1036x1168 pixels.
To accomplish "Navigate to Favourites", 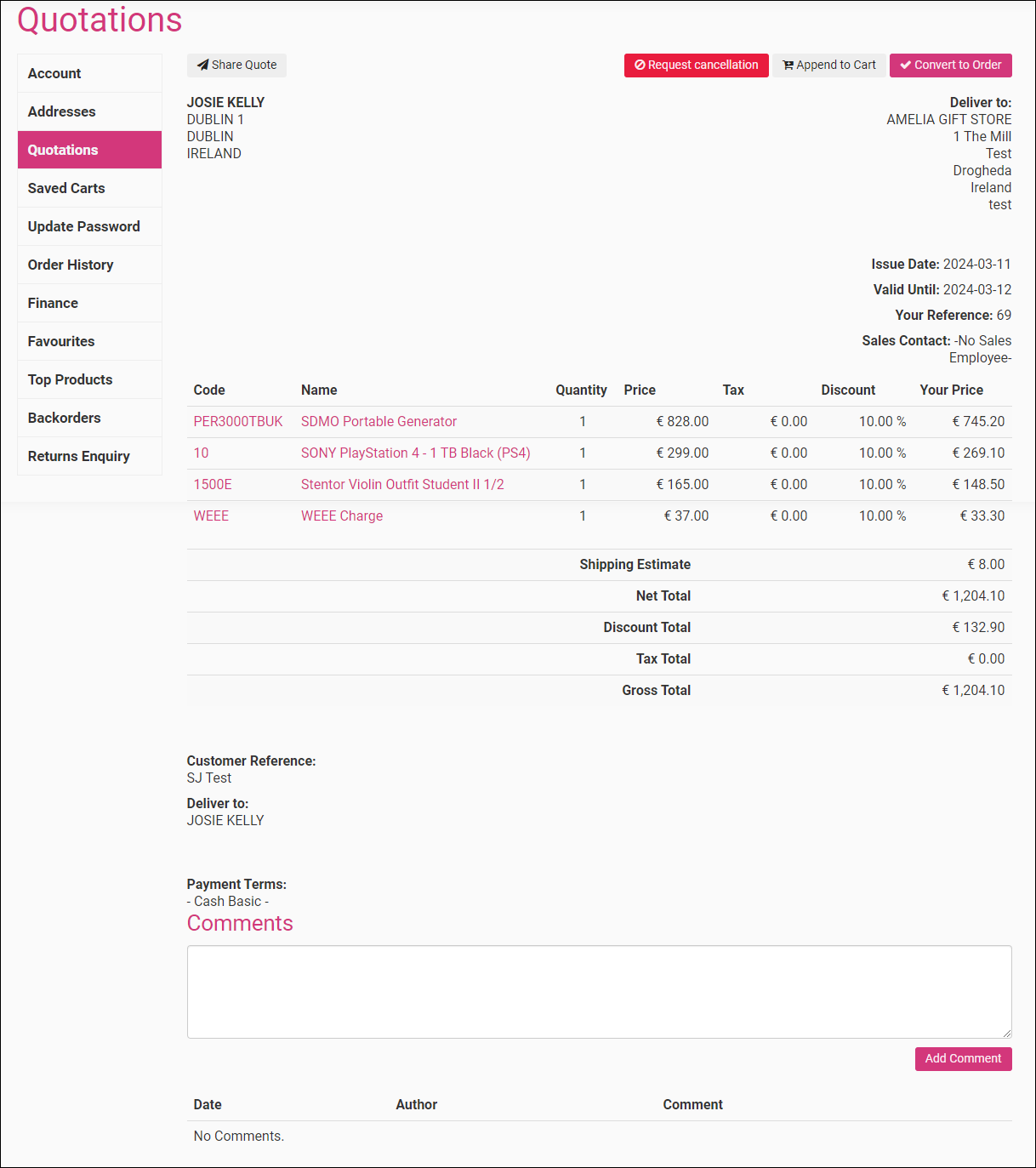I will pyautogui.click(x=61, y=342).
